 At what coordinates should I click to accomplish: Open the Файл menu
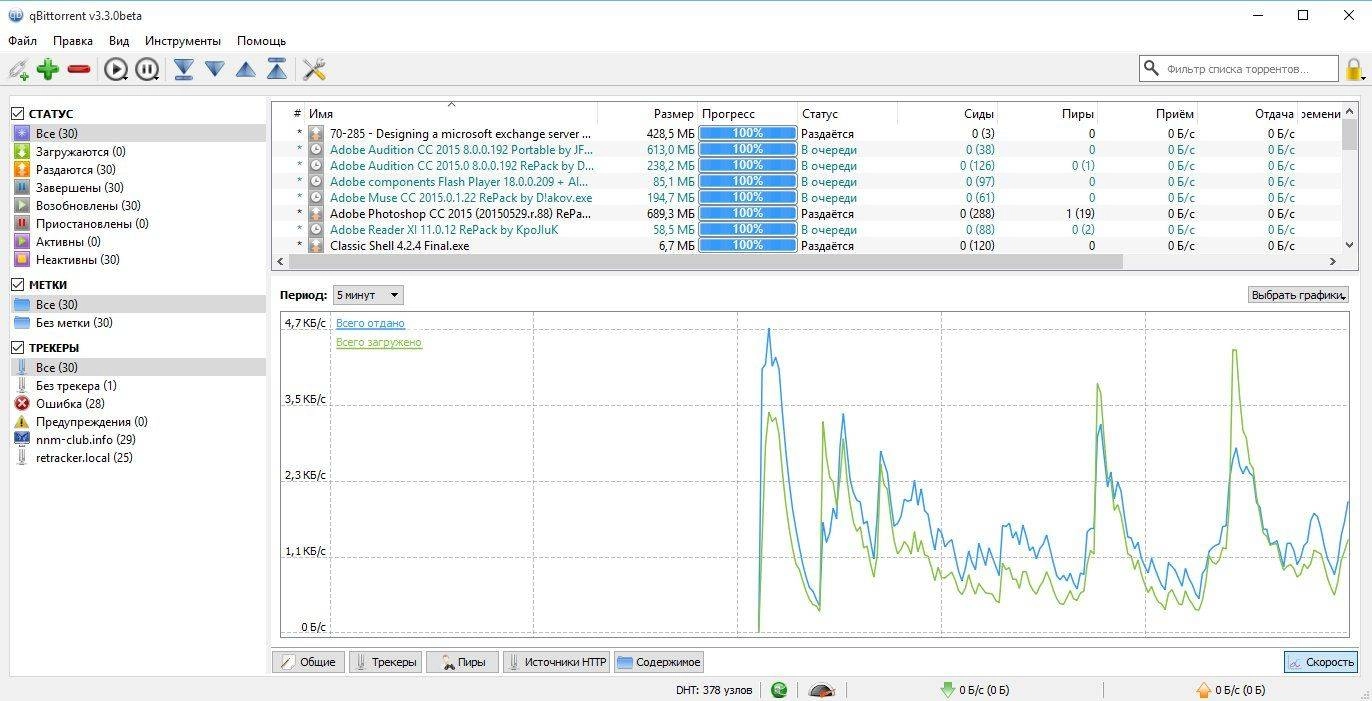tap(22, 41)
